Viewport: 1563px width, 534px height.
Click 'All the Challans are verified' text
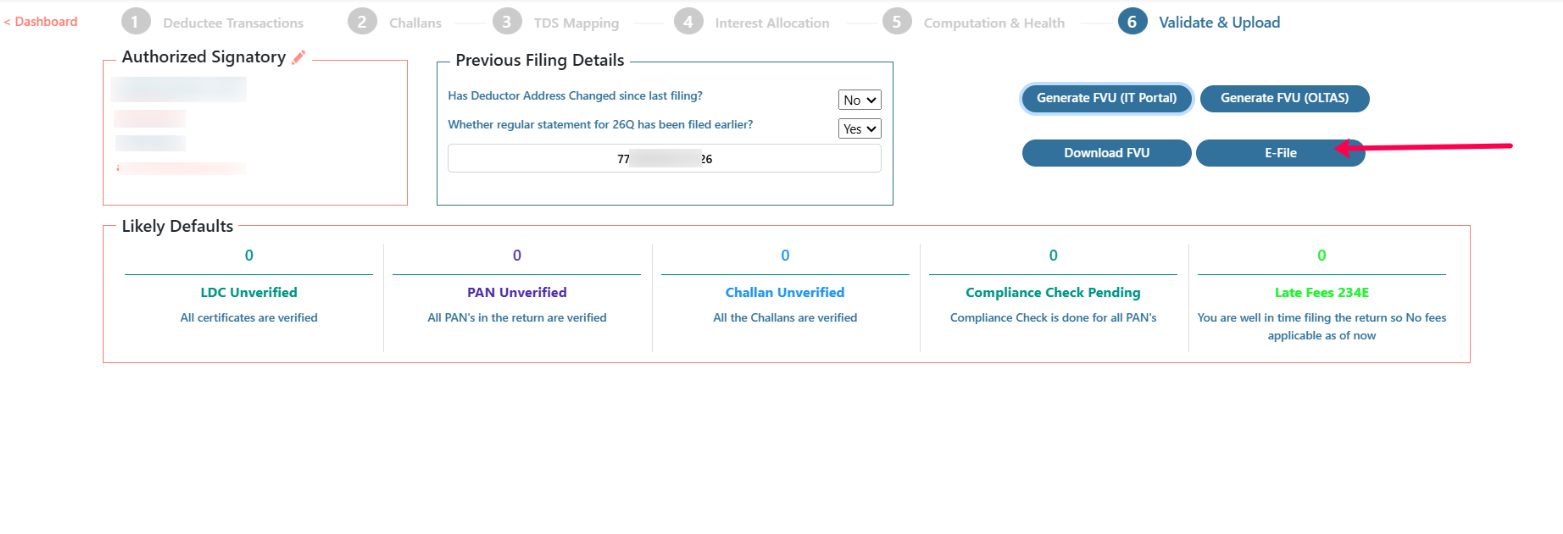click(785, 318)
